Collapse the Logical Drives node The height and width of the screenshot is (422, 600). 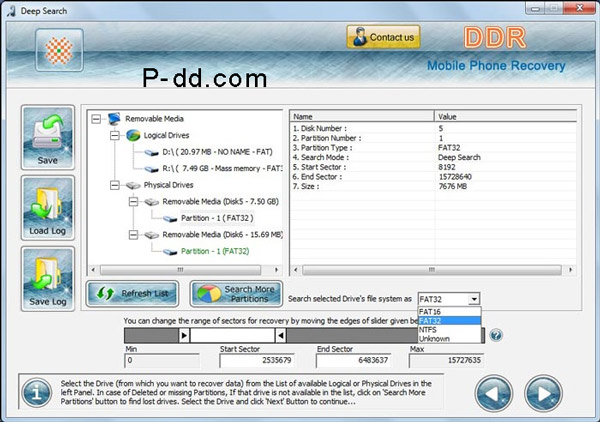pos(114,135)
